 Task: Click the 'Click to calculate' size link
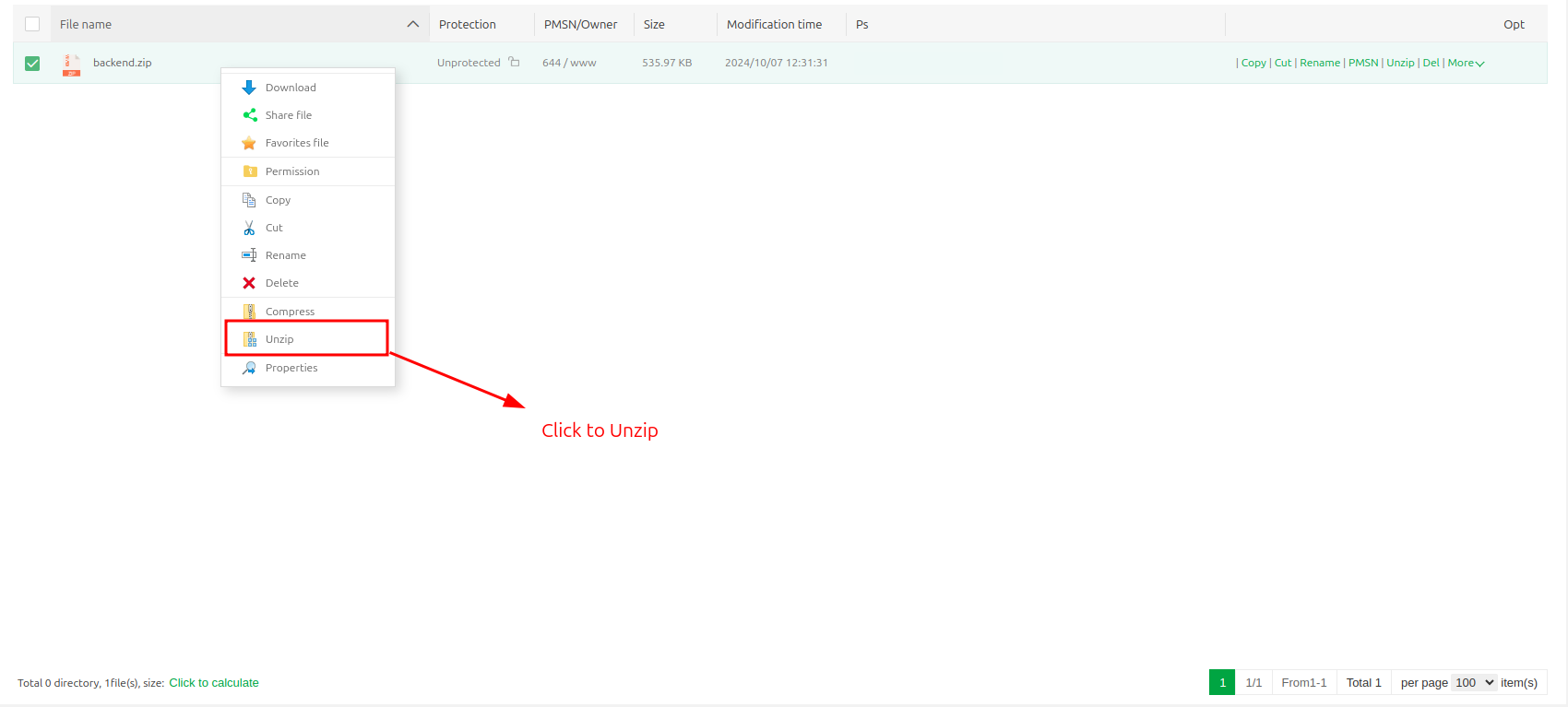(214, 683)
